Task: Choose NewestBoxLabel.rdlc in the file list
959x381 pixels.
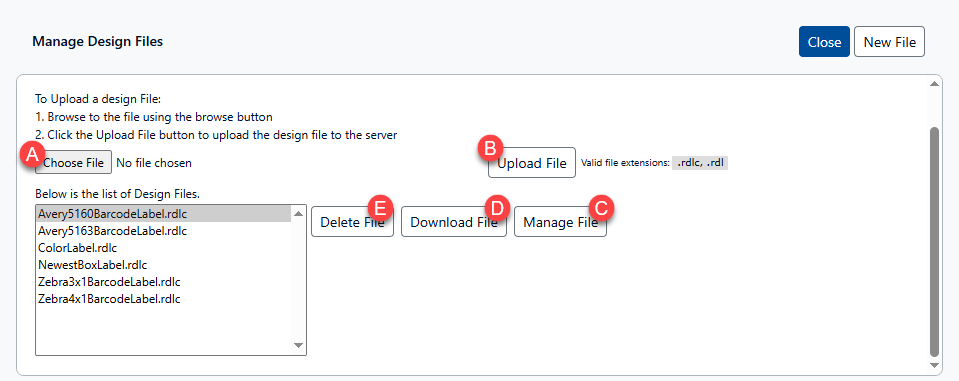Action: pos(163,265)
